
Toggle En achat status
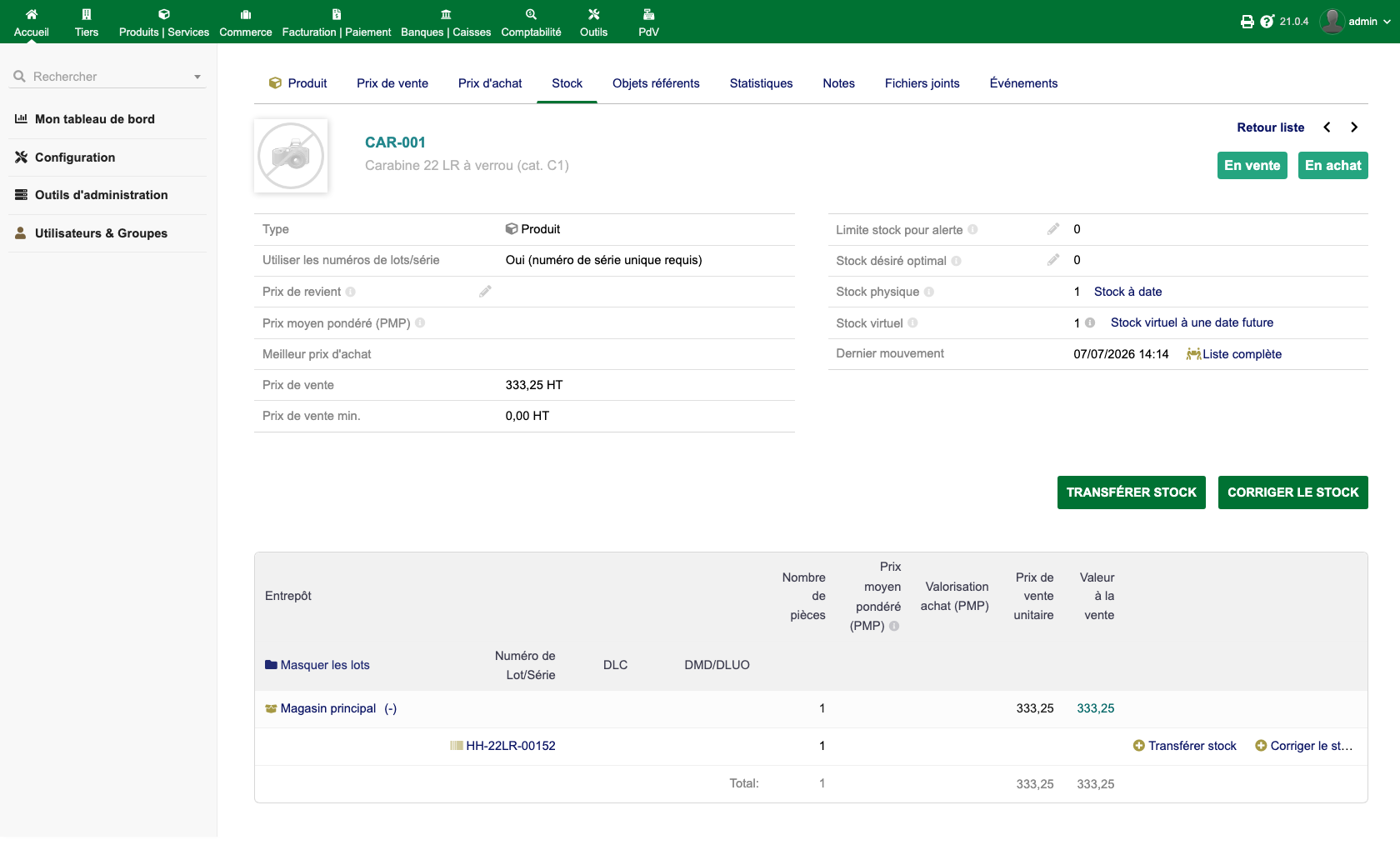tap(1333, 165)
